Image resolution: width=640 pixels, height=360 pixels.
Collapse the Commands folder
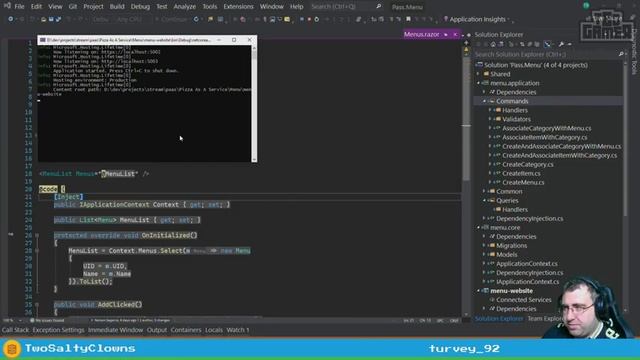(x=484, y=101)
